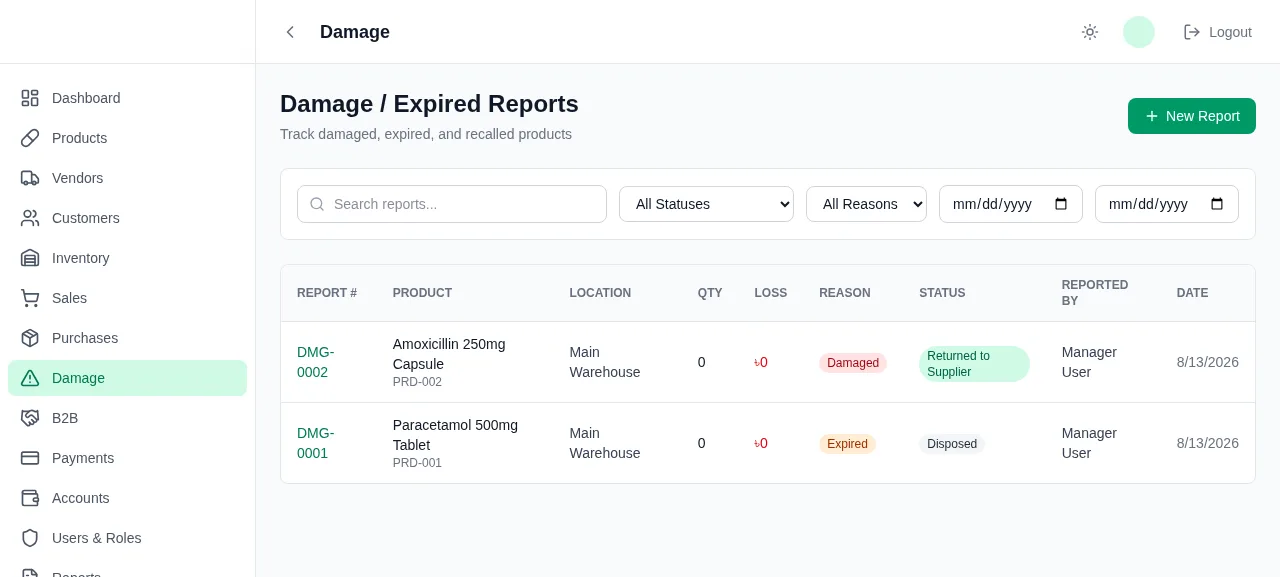Click the magnifier icon in search box
Viewport: 1280px width, 577px height.
(x=317, y=204)
